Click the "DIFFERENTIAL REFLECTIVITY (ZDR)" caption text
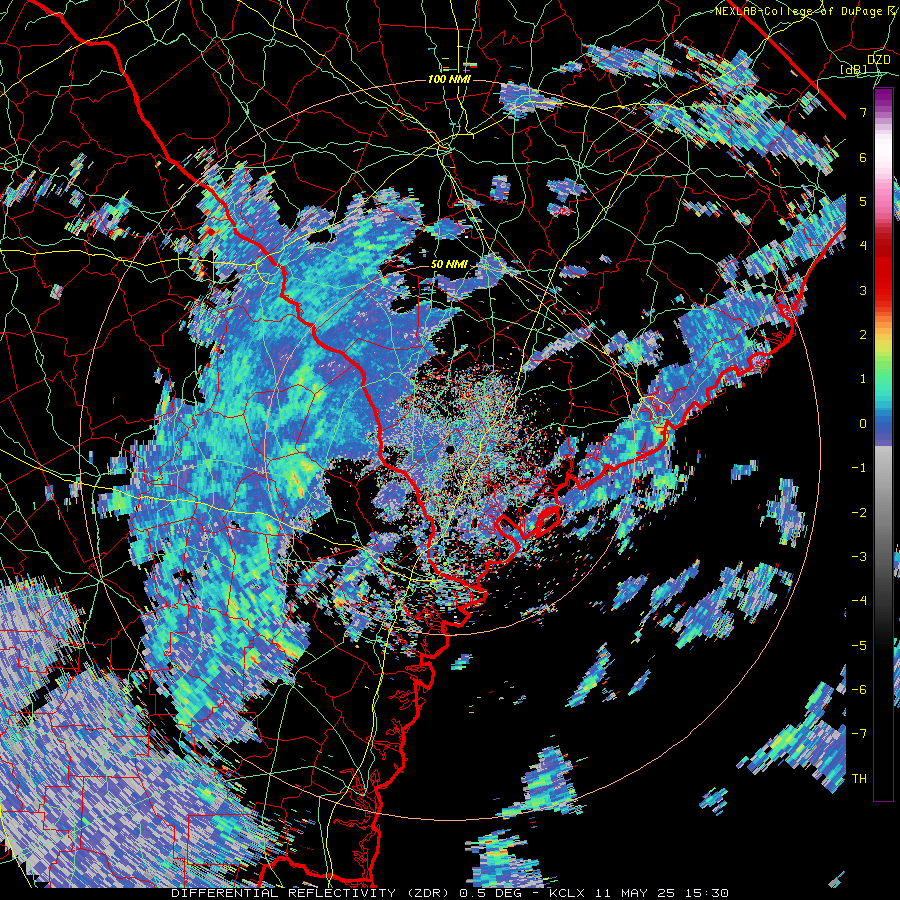Viewport: 900px width, 900px height. click(312, 893)
